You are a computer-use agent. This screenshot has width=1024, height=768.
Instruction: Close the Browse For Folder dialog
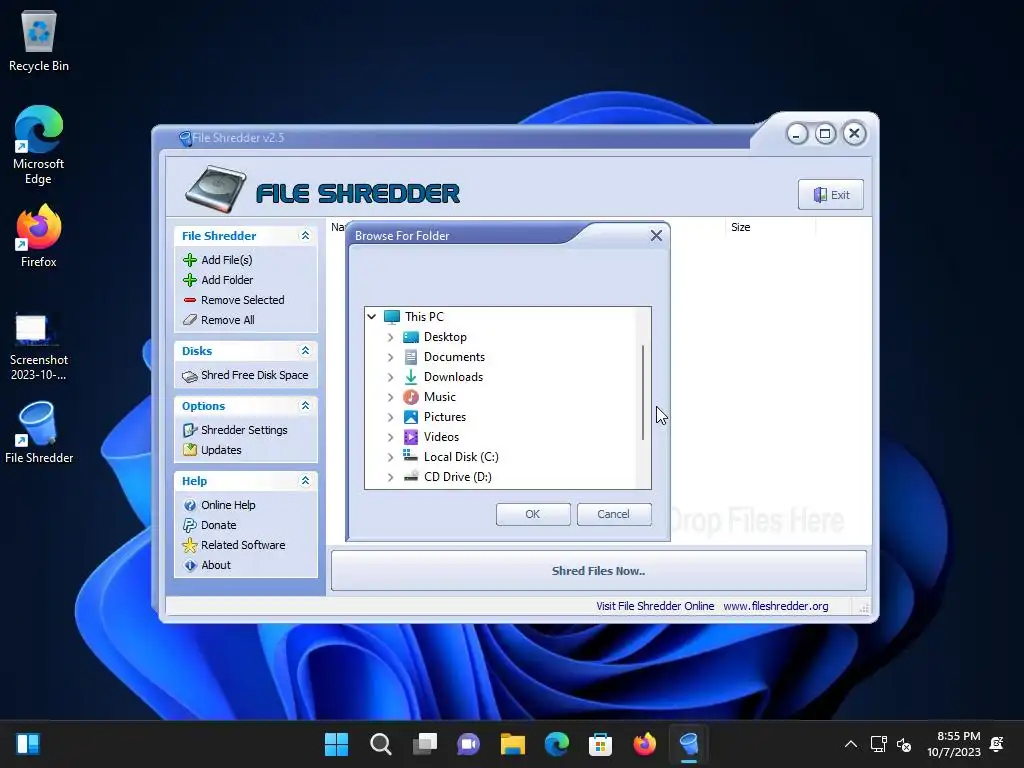656,236
